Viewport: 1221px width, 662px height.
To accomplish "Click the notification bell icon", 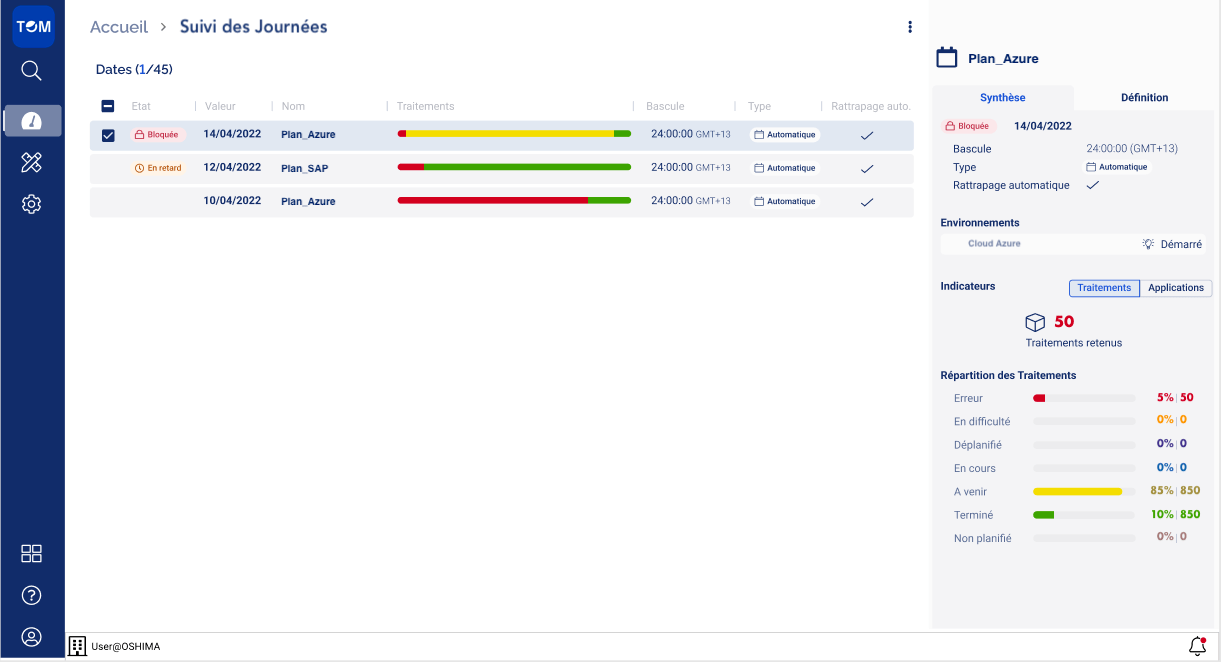I will click(1197, 646).
